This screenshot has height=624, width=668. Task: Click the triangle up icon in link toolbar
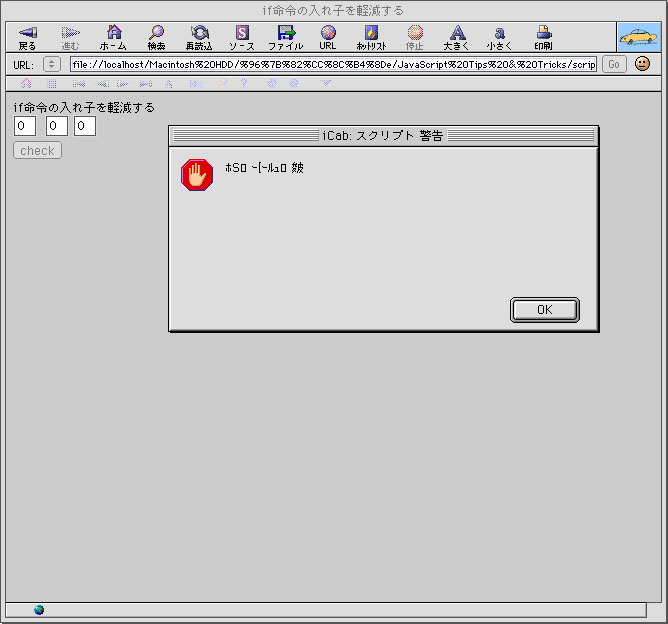[x=169, y=84]
